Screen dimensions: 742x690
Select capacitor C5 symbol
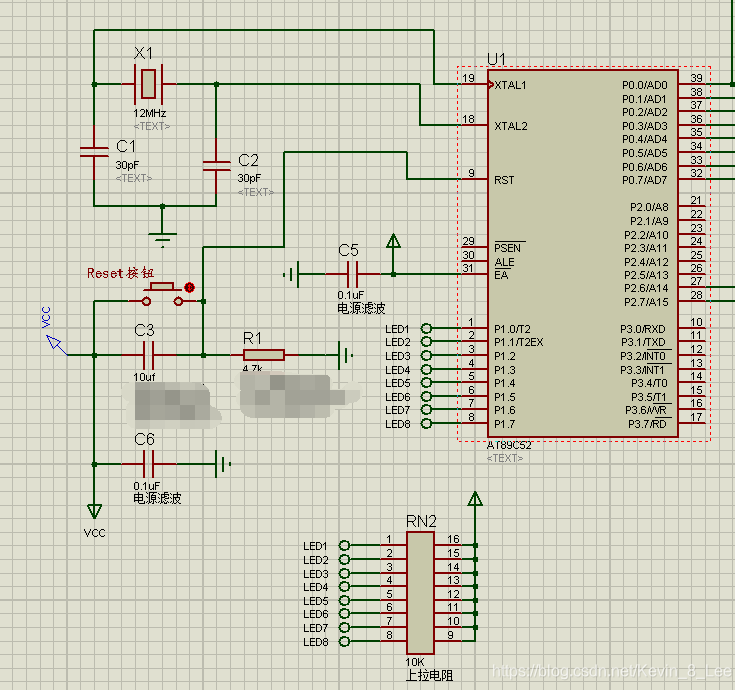click(x=352, y=274)
